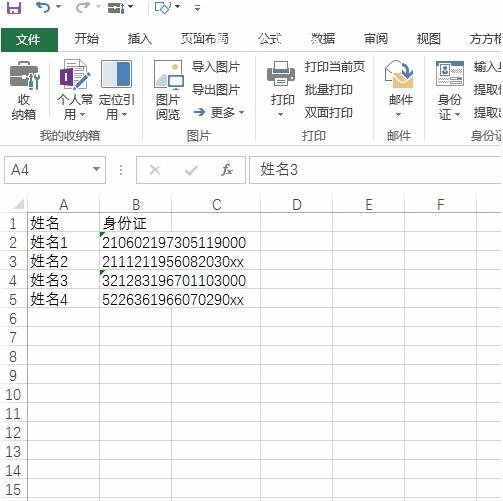Expand the 更多 picture options menu
This screenshot has width=503, height=501.
219,112
